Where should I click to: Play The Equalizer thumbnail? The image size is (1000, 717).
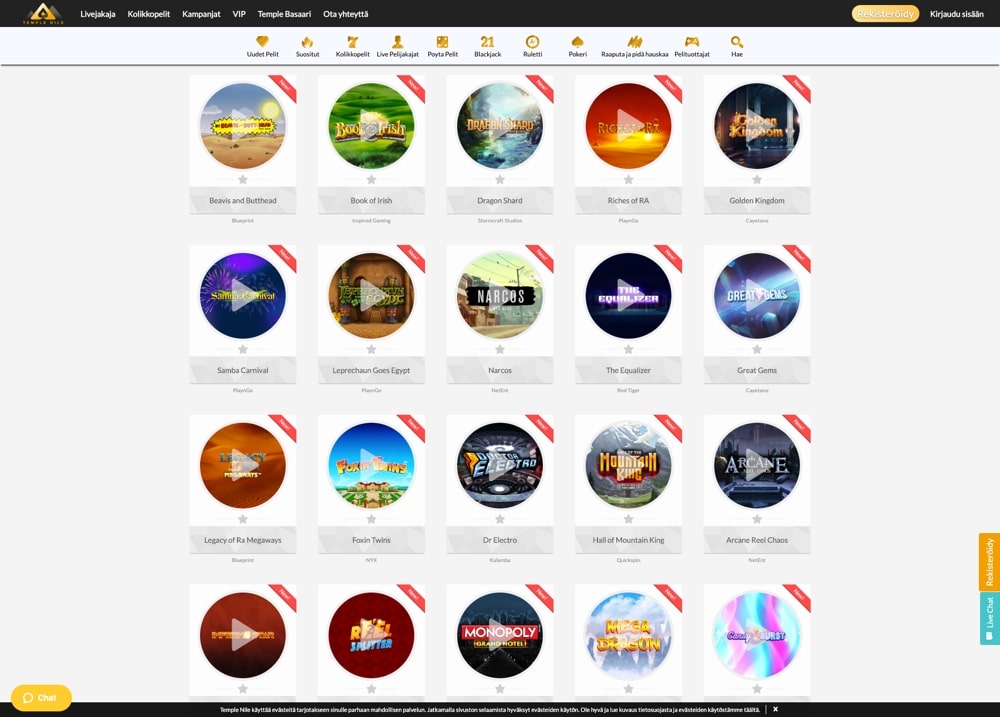628,295
